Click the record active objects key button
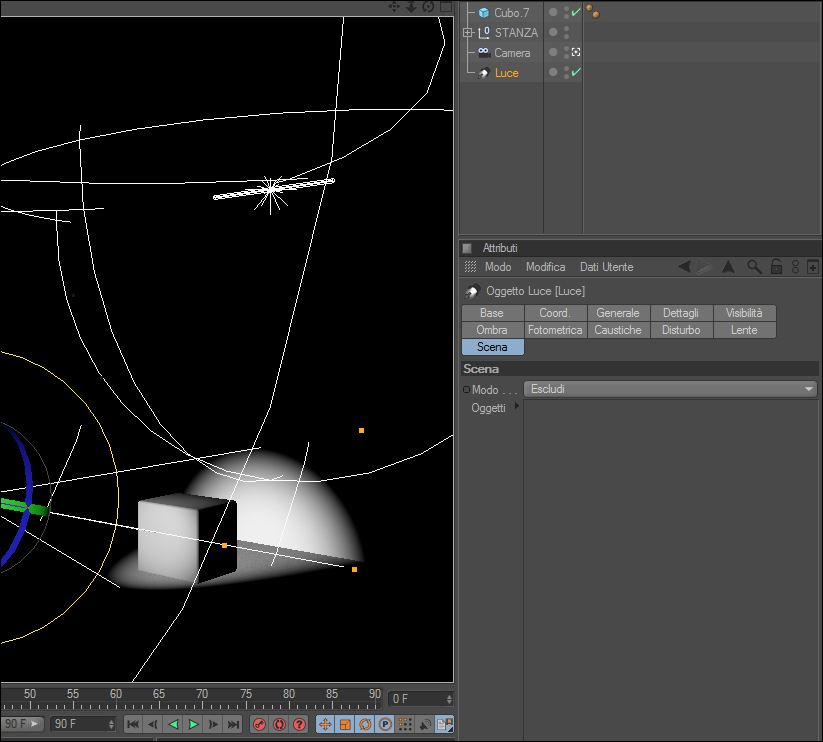This screenshot has width=823, height=742. [x=259, y=724]
